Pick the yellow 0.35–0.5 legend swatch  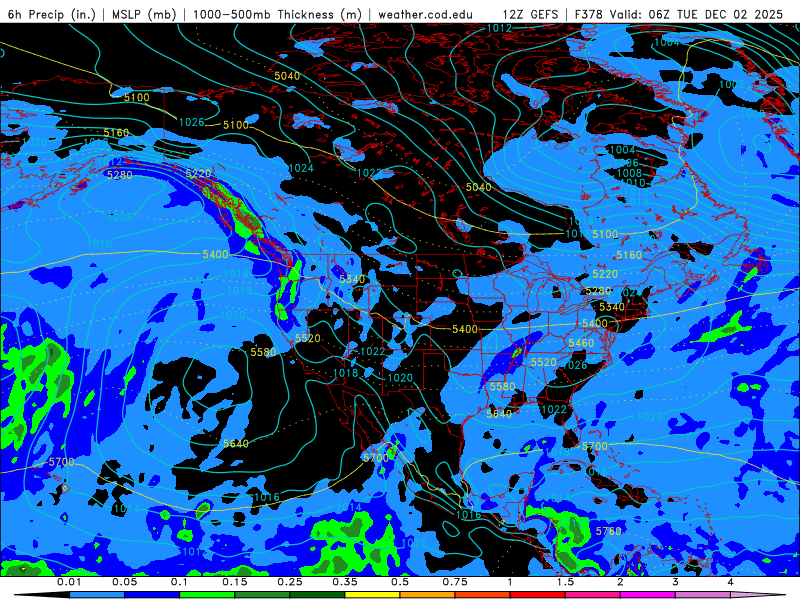tap(372, 595)
